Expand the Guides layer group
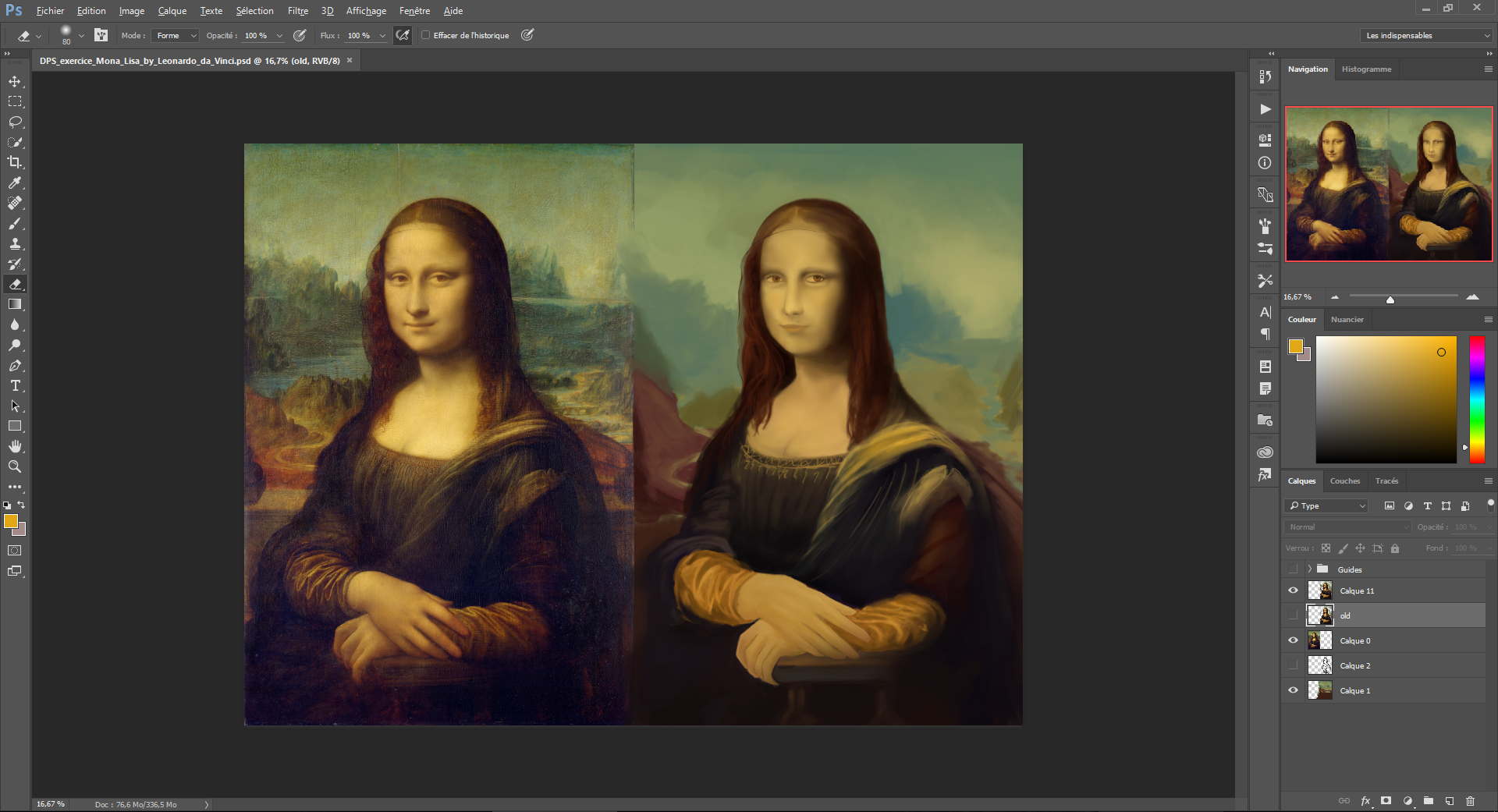The height and width of the screenshot is (812, 1498). [1309, 569]
